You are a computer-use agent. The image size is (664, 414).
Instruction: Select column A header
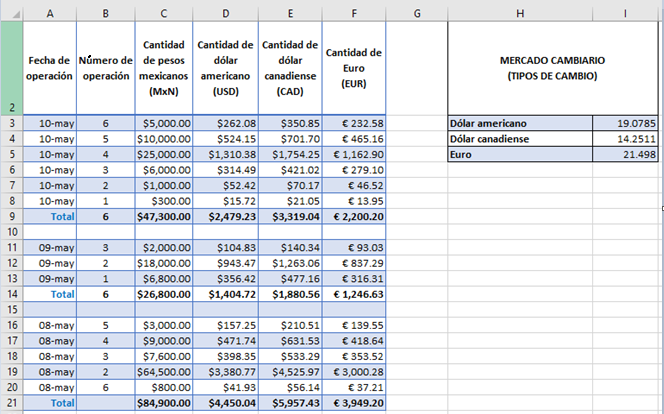tap(50, 14)
